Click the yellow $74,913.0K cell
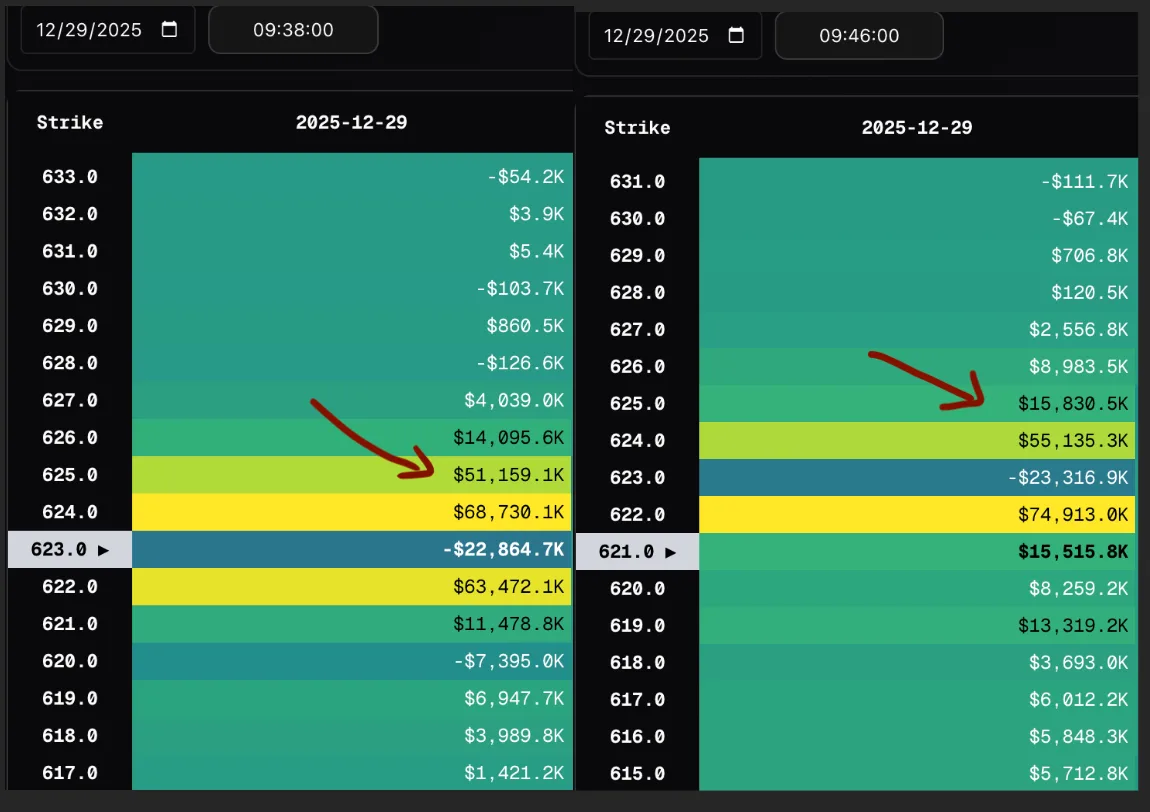This screenshot has width=1150, height=812. [x=918, y=515]
